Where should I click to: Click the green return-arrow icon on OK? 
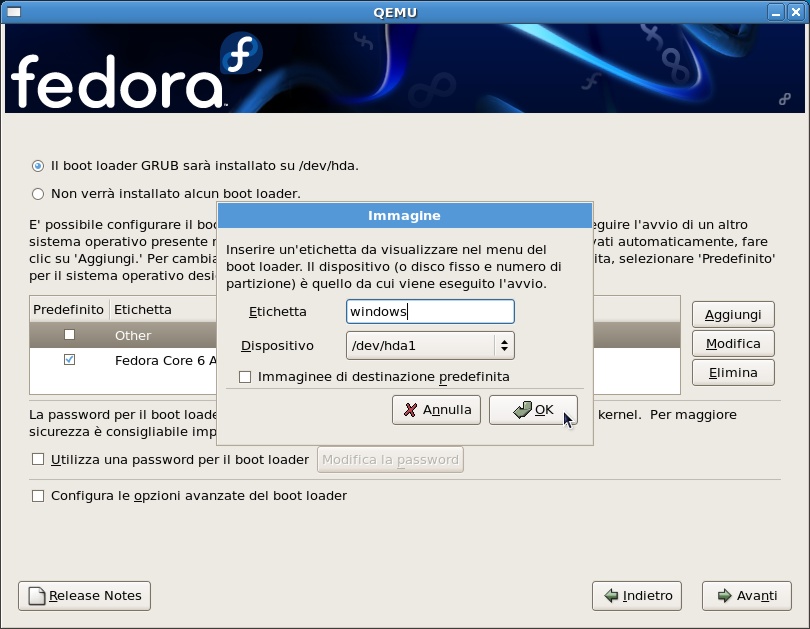pos(522,410)
